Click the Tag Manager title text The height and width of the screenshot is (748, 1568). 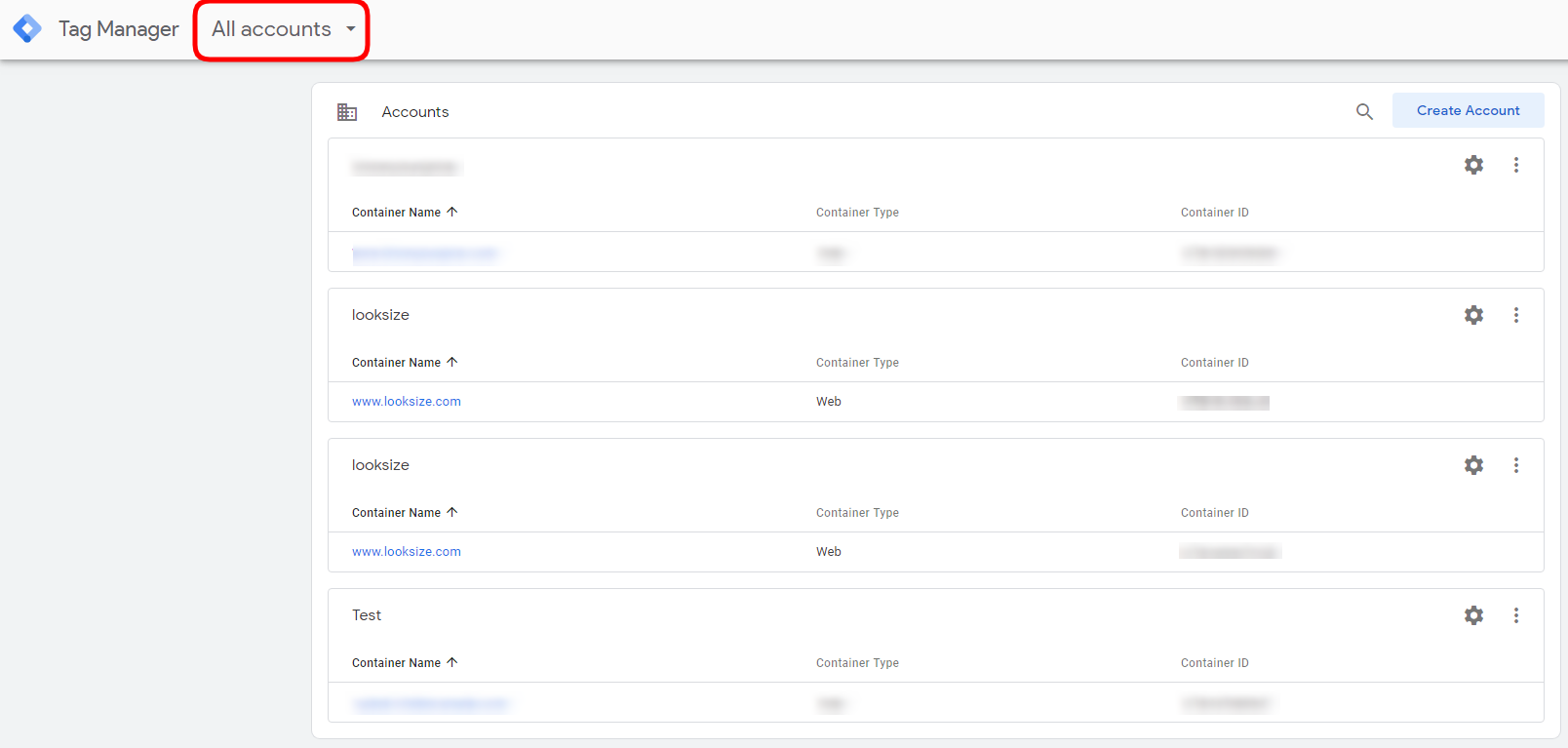point(119,29)
